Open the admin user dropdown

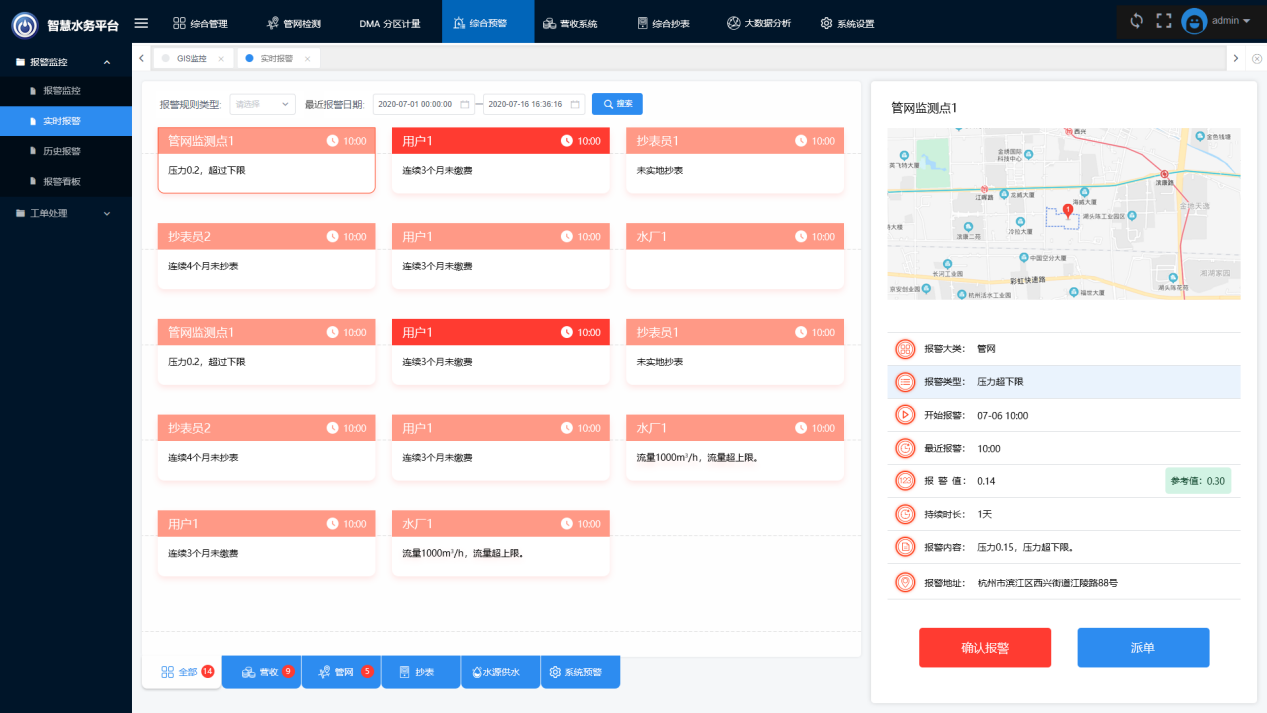[1246, 21]
